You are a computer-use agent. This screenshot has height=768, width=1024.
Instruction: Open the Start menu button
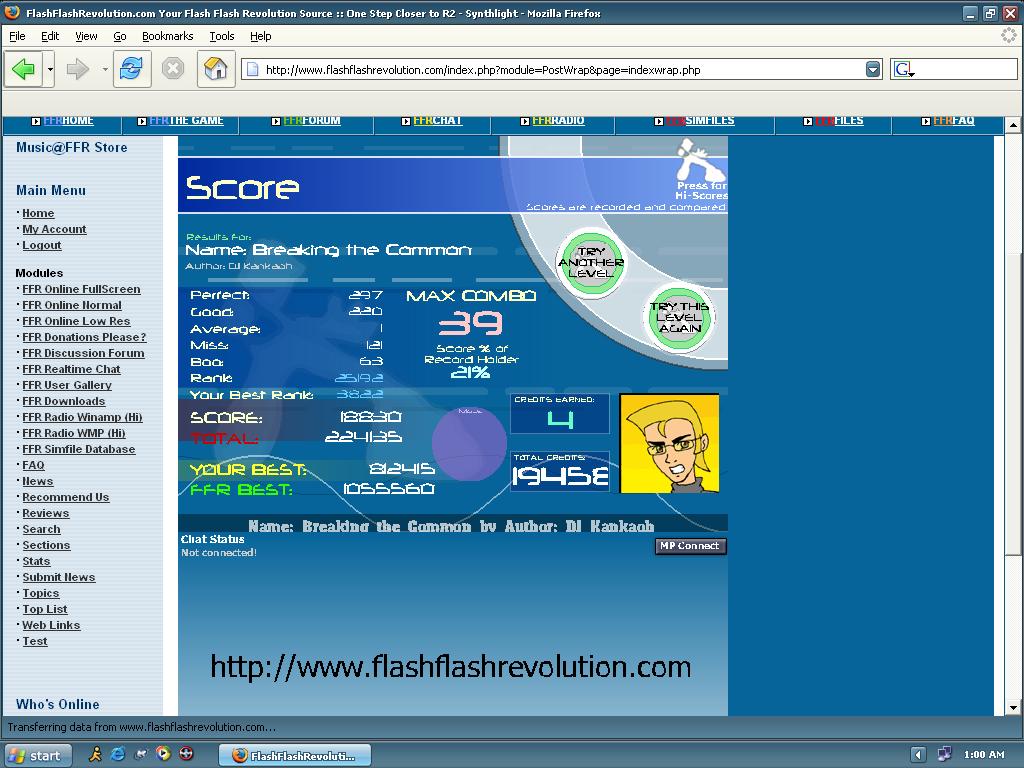(x=37, y=756)
